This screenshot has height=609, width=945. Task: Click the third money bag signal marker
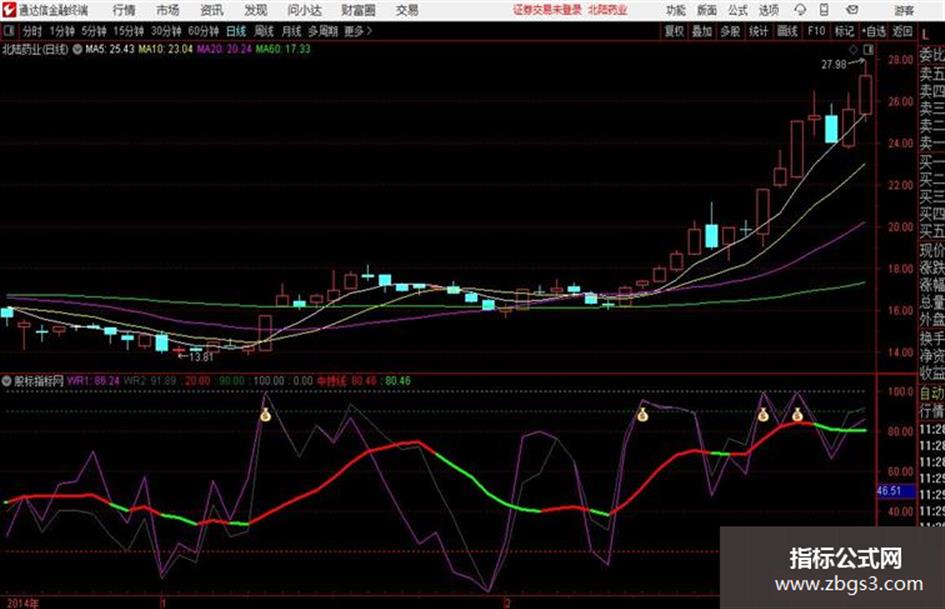click(x=763, y=414)
